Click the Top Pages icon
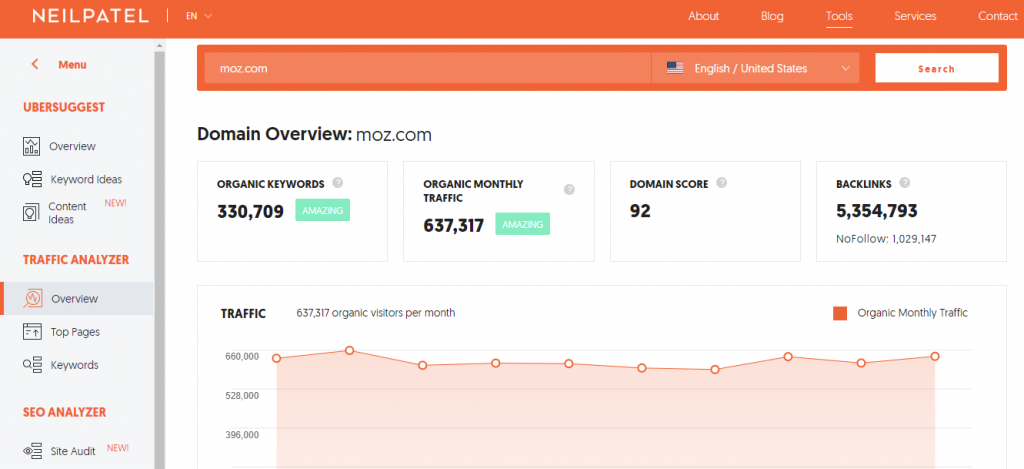The height and width of the screenshot is (469, 1024). point(32,332)
